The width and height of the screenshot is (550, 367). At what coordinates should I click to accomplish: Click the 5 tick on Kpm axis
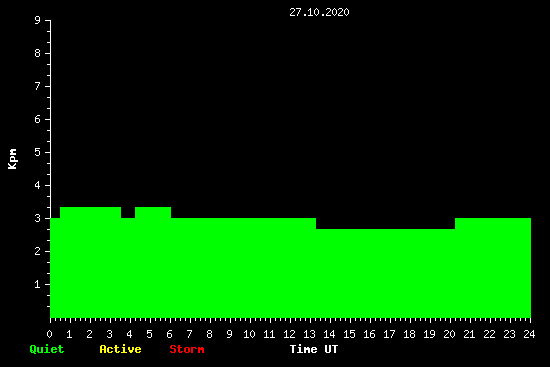[x=38, y=152]
